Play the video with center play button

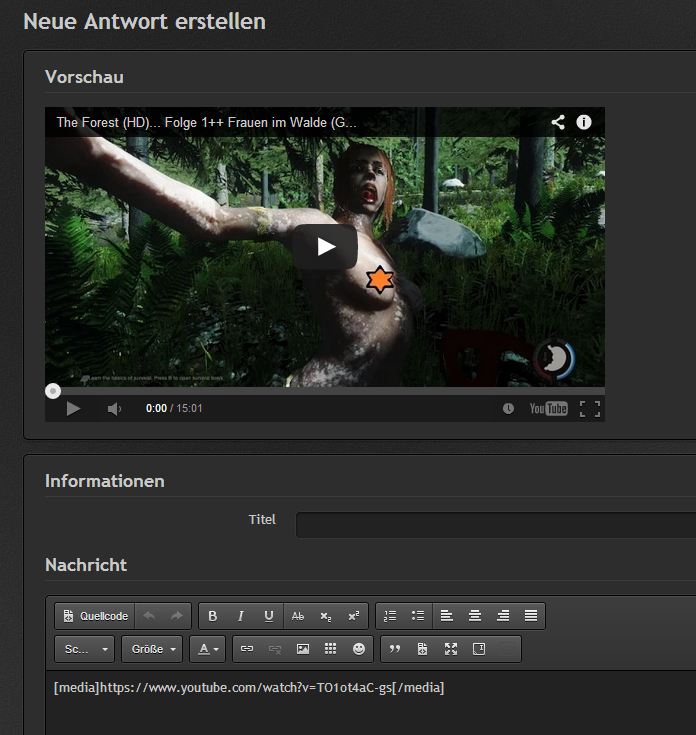325,247
